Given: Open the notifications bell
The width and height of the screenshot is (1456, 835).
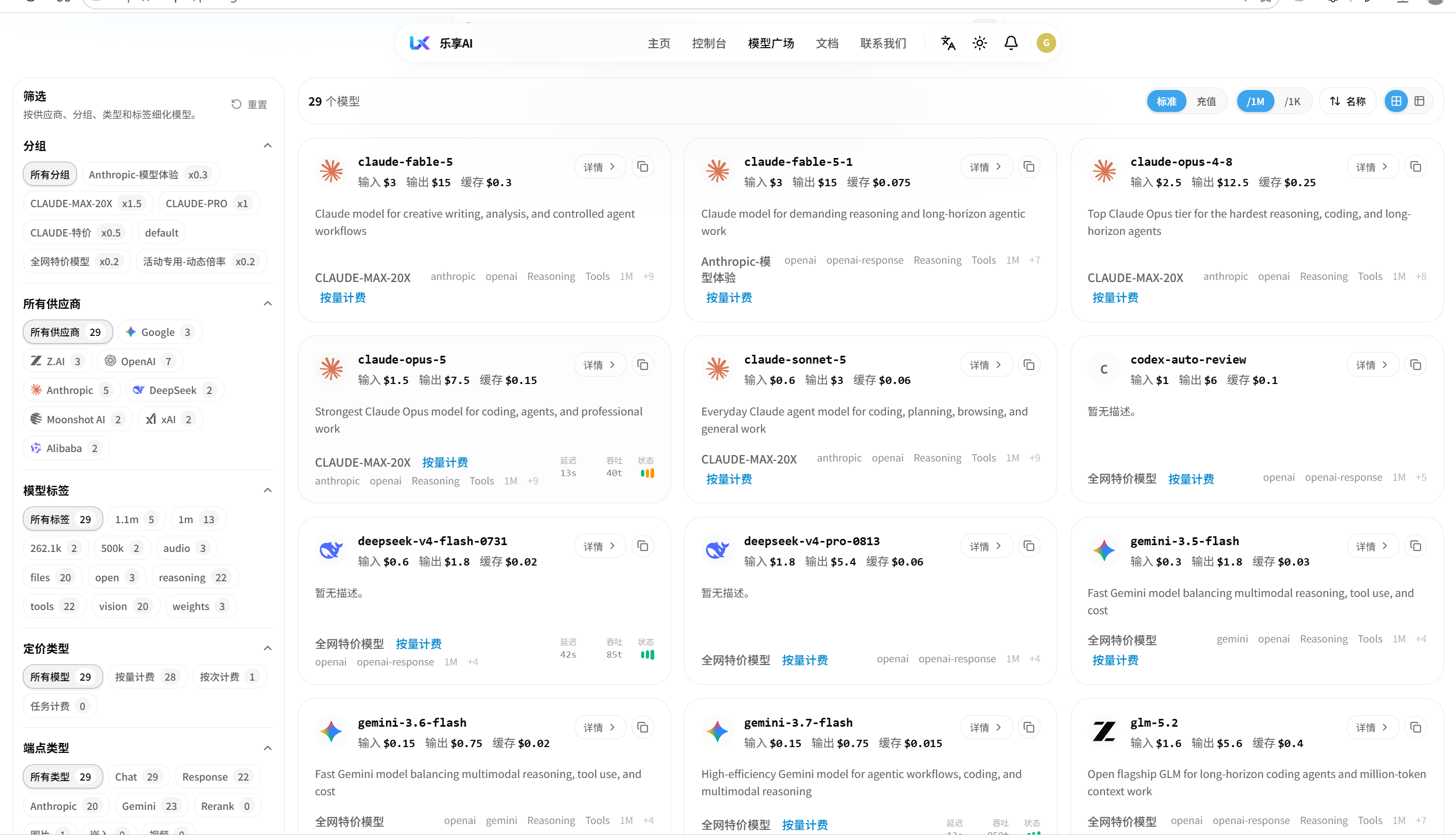Looking at the screenshot, I should click(x=1011, y=43).
